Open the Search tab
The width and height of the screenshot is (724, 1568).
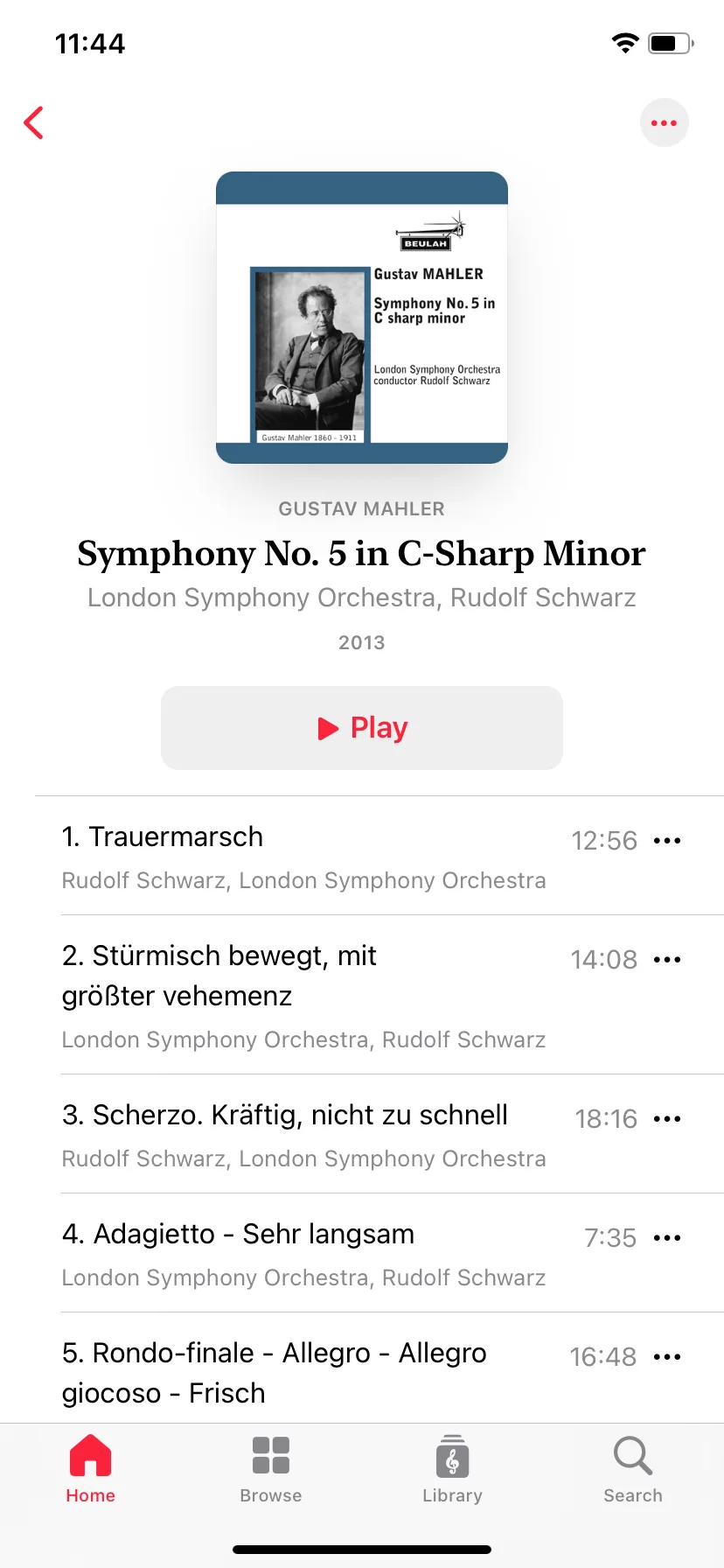[x=633, y=1469]
